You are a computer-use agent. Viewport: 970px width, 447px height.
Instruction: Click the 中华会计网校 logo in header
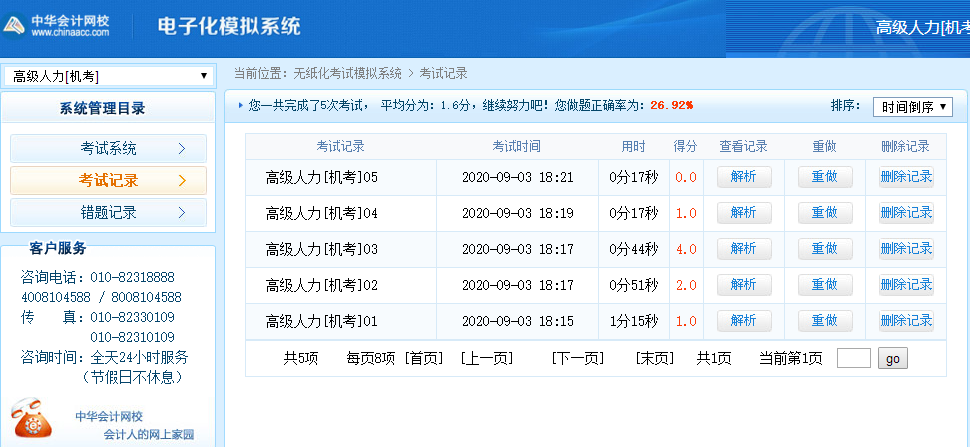click(56, 25)
